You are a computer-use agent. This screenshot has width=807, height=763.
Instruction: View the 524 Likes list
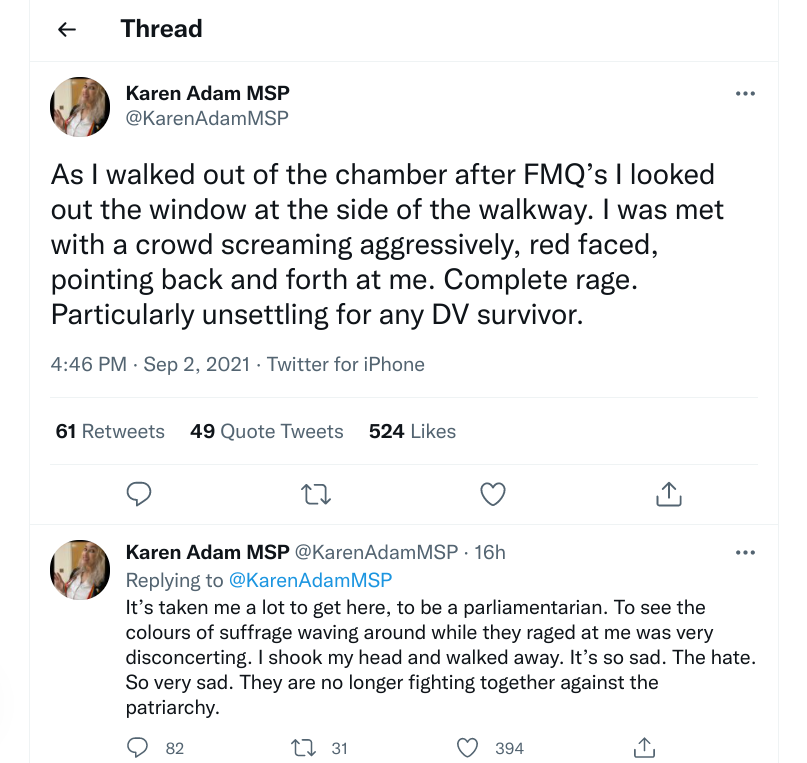point(412,431)
